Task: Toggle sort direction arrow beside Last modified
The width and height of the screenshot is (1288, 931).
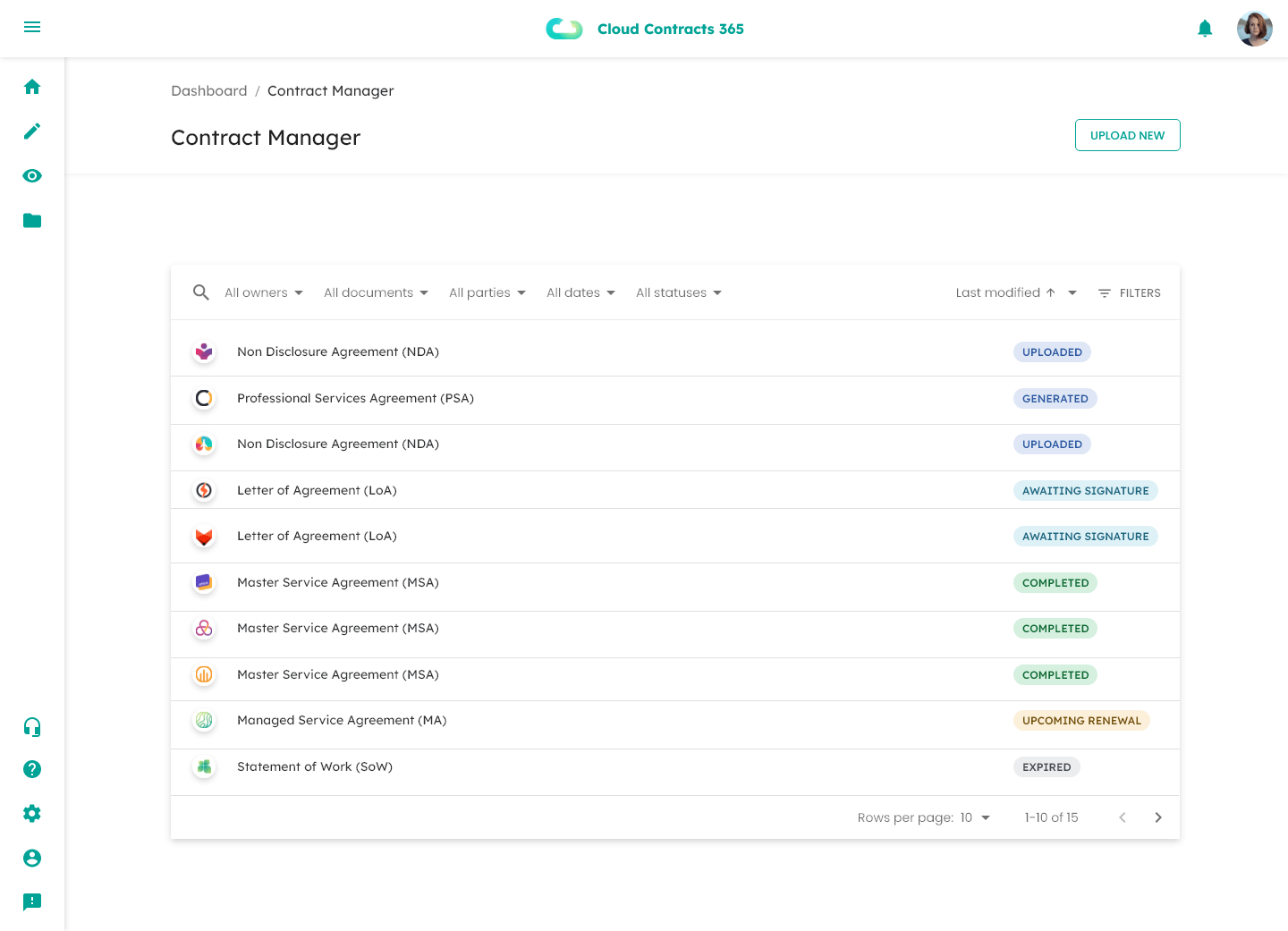Action: [x=1050, y=292]
